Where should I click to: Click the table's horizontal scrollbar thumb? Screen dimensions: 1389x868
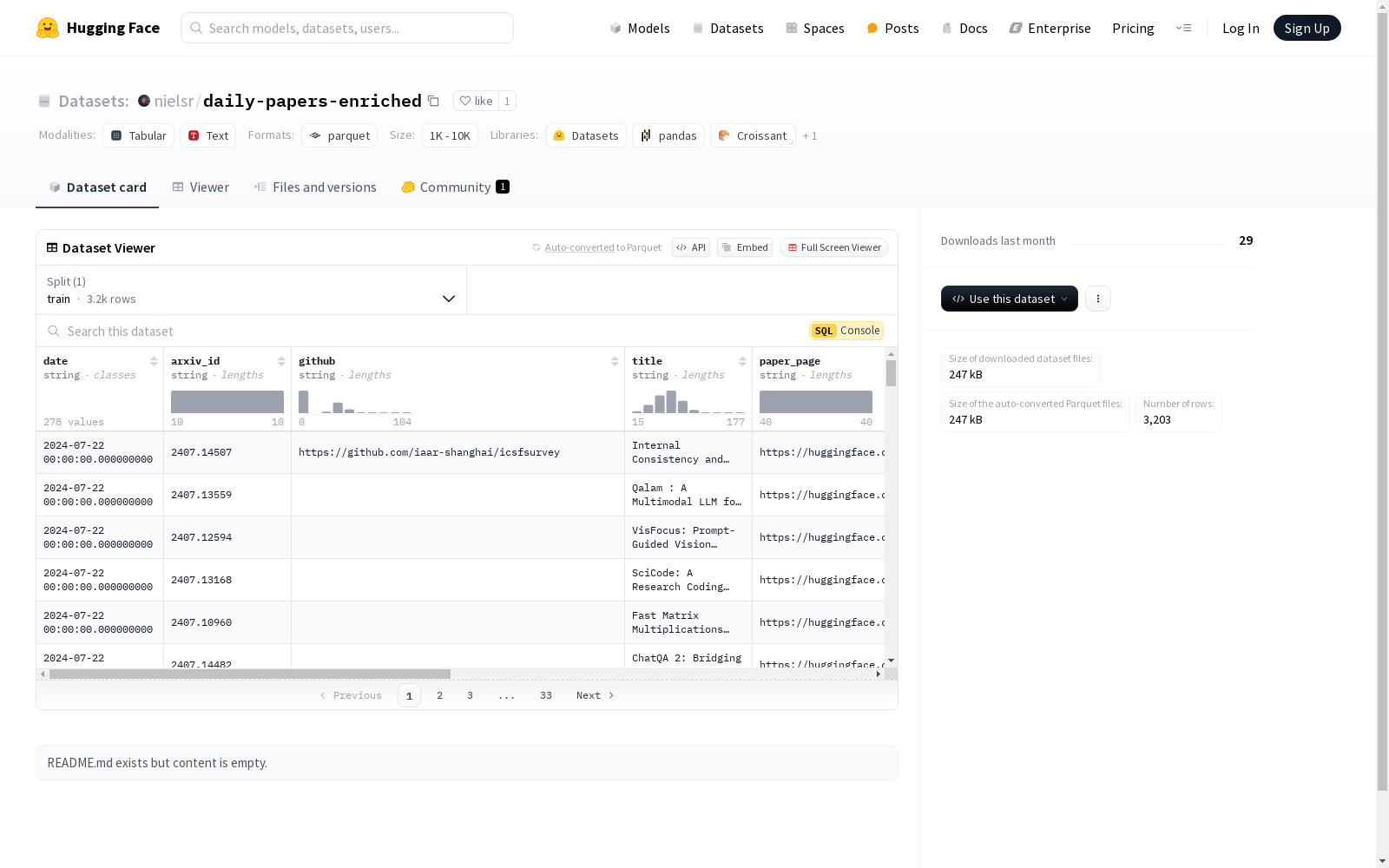(x=250, y=674)
